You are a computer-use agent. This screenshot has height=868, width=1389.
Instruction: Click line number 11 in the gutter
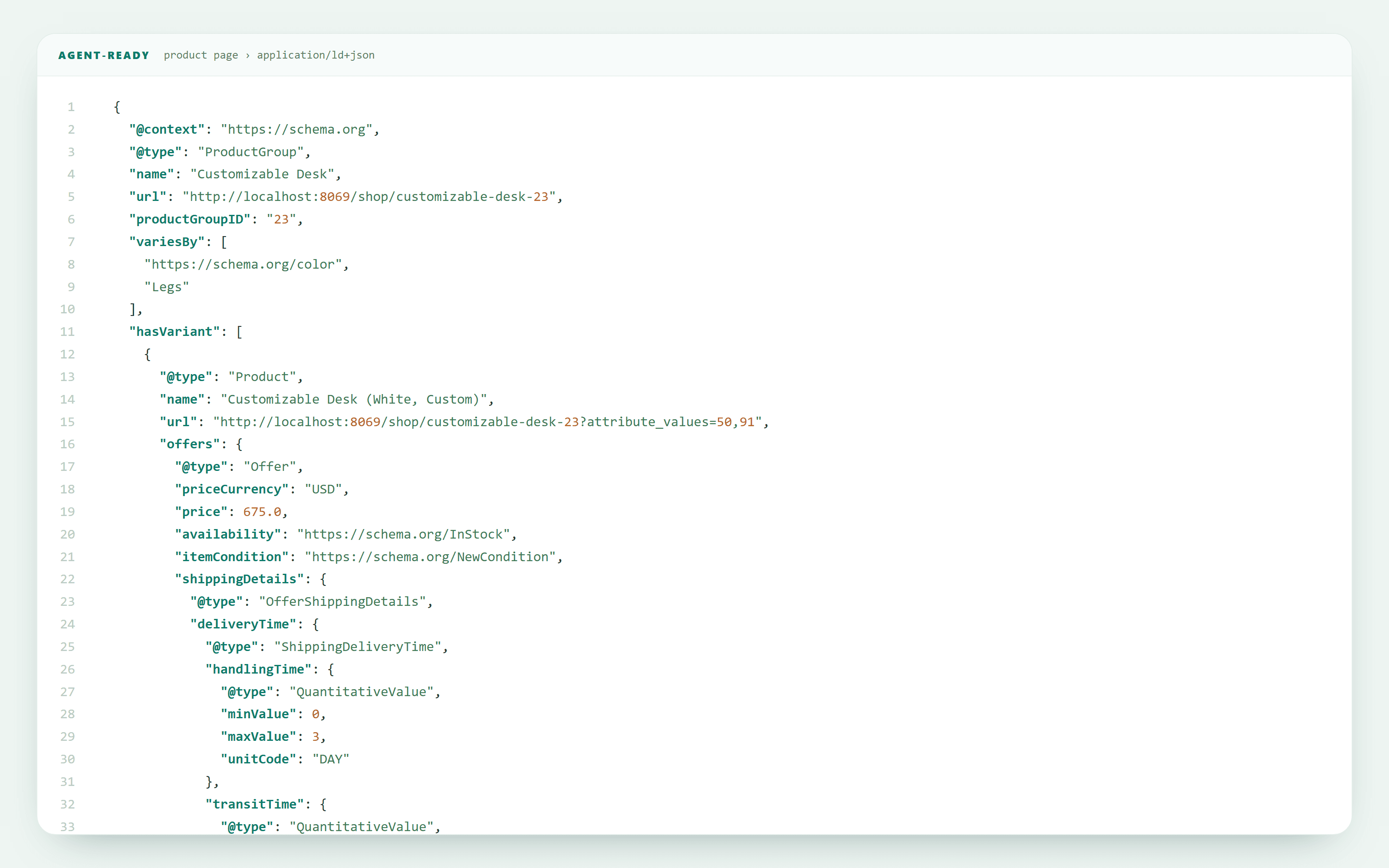coord(68,331)
